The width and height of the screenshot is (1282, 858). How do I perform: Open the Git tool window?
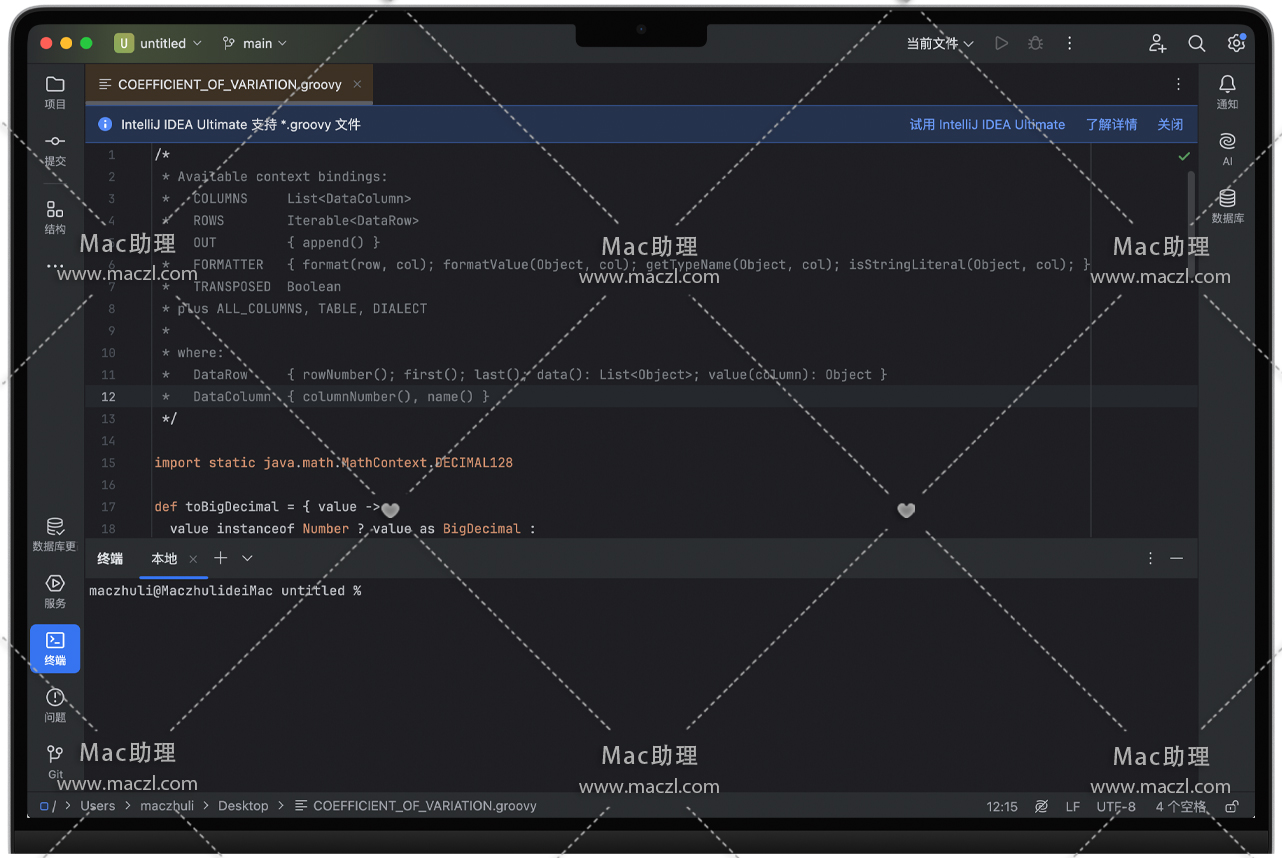(x=55, y=760)
